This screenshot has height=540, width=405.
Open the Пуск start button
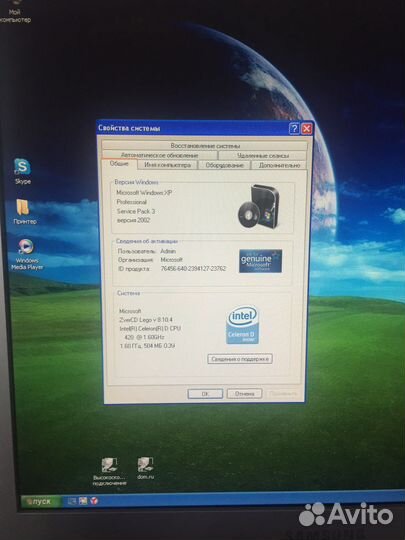point(41,501)
